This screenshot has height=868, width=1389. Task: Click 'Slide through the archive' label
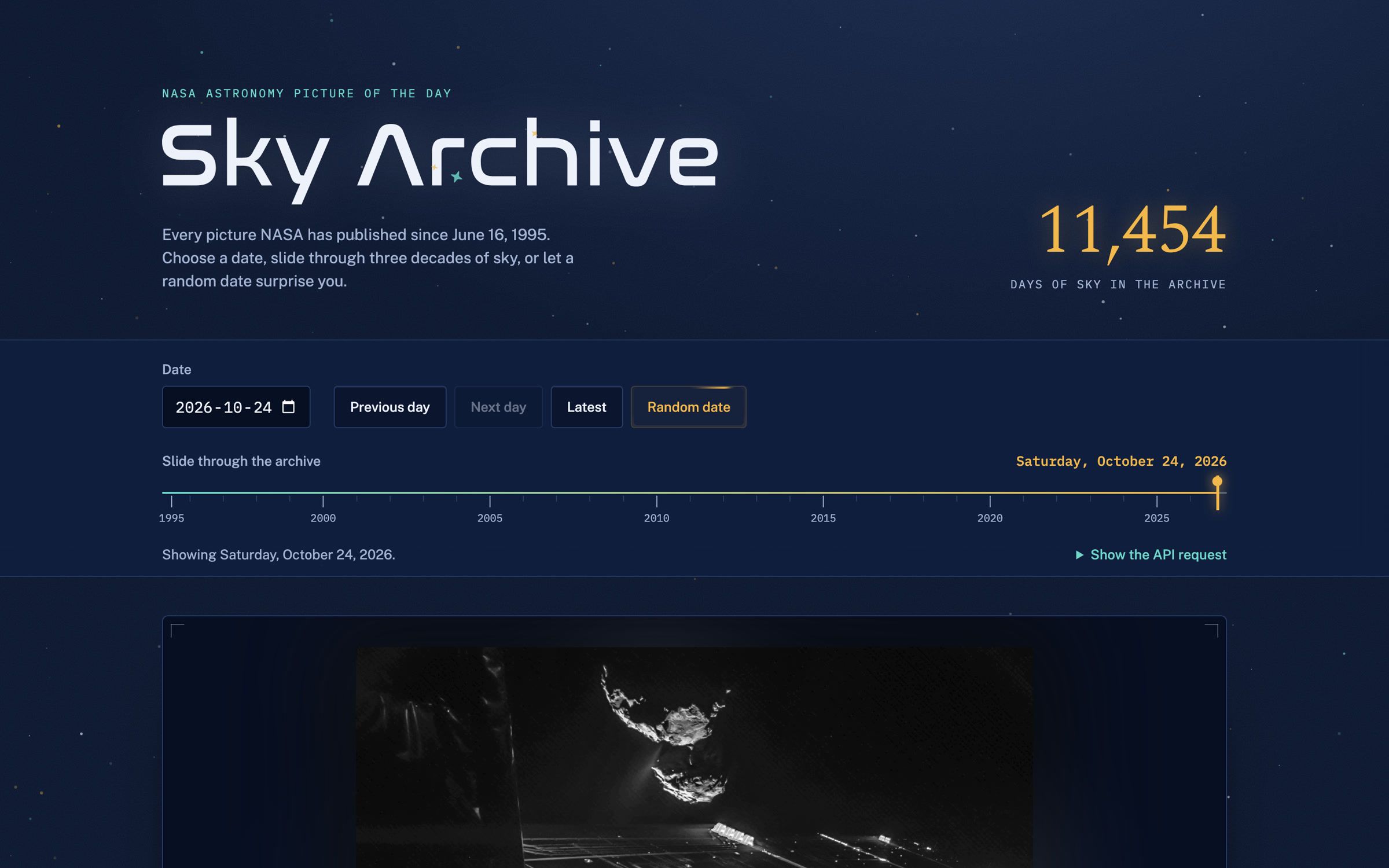click(x=241, y=461)
